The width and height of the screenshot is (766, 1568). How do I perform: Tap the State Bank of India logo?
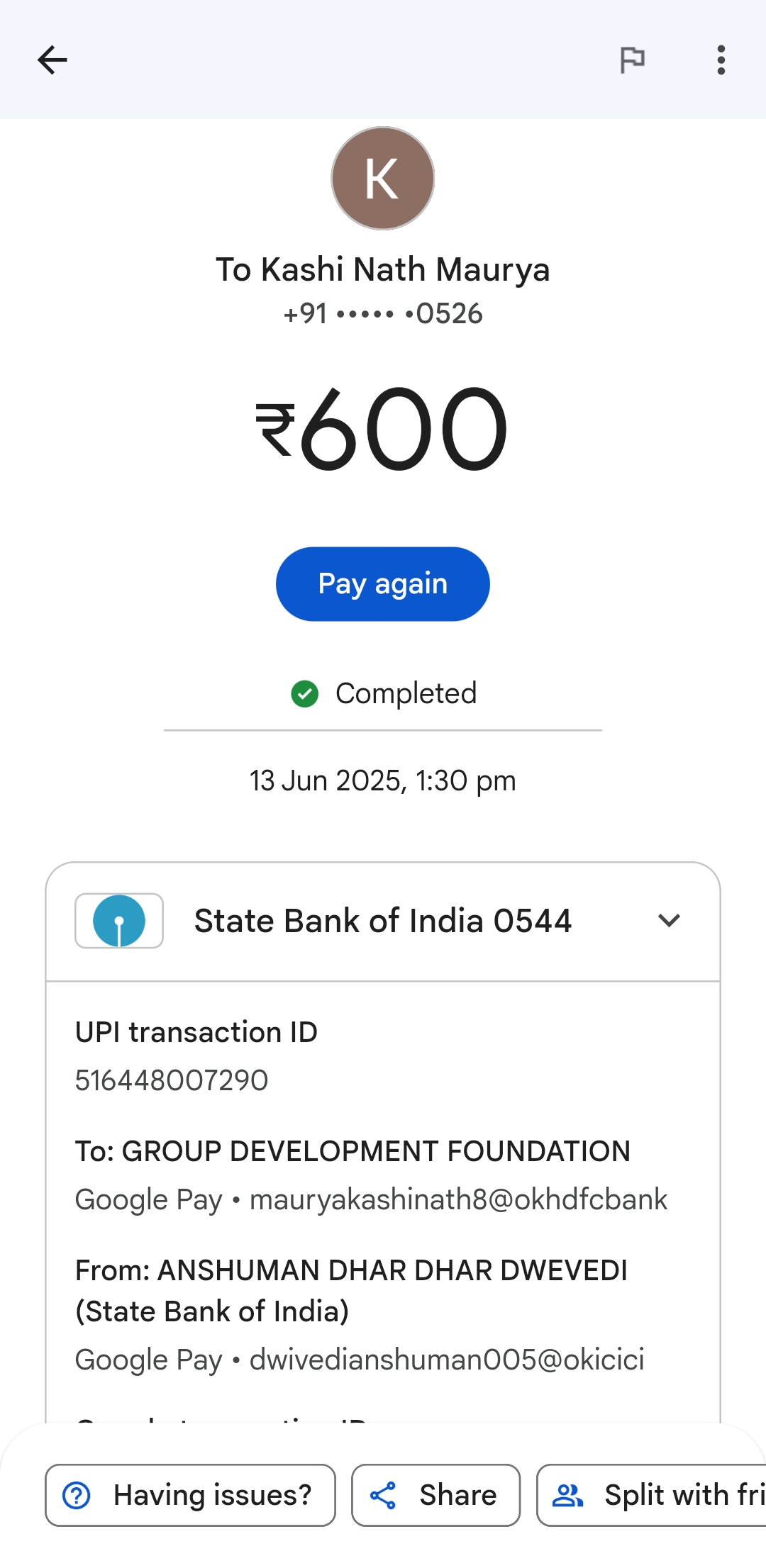pos(119,921)
